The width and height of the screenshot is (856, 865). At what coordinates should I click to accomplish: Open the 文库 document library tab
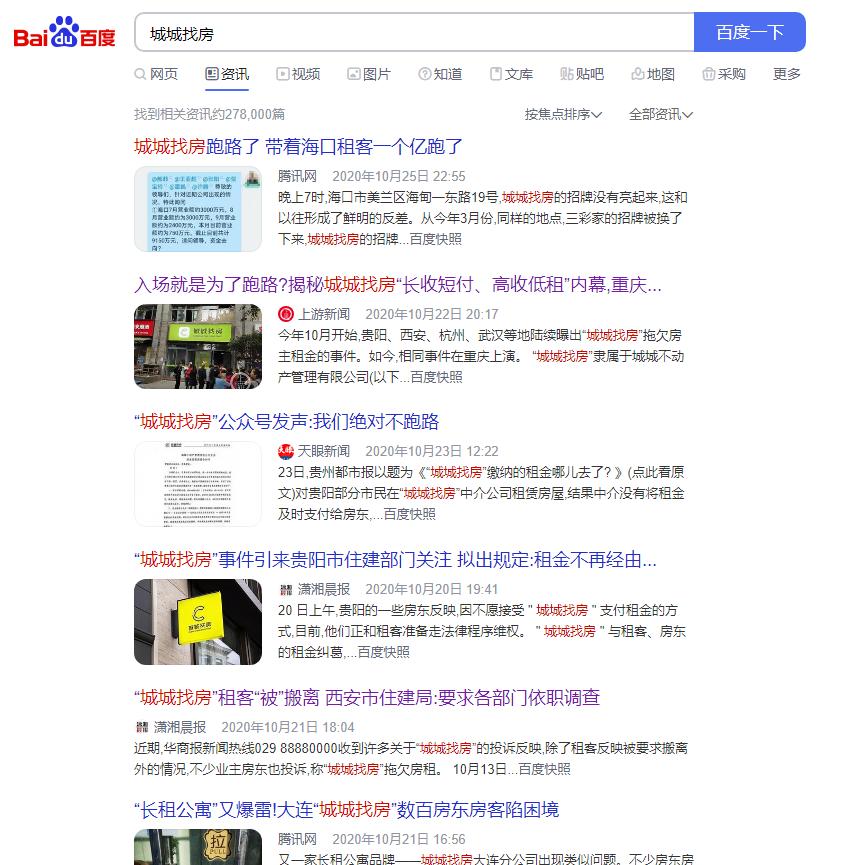coord(511,74)
